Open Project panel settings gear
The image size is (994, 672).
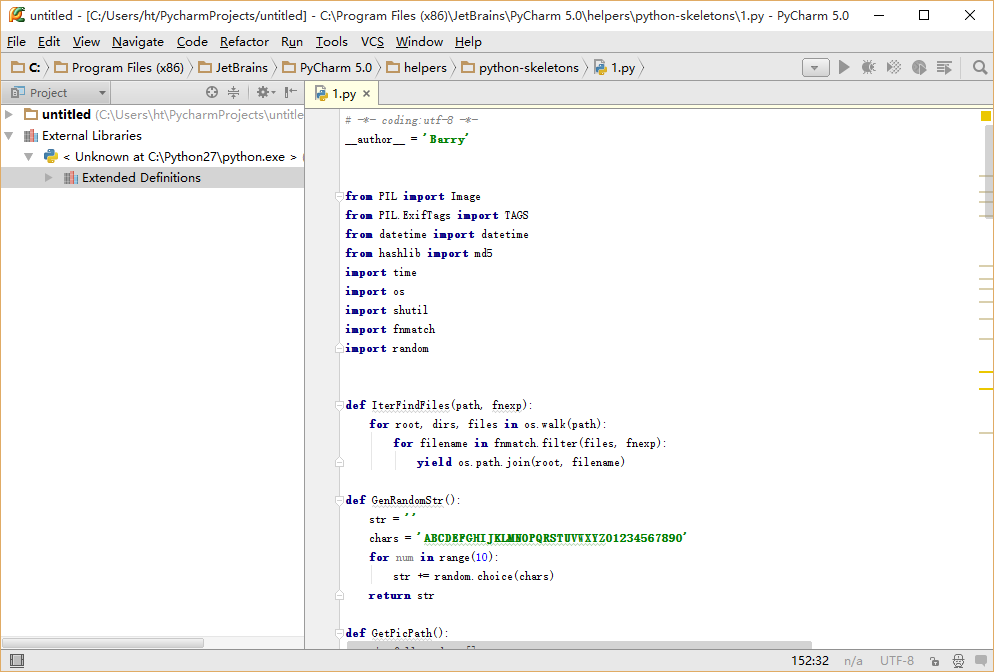point(261,92)
